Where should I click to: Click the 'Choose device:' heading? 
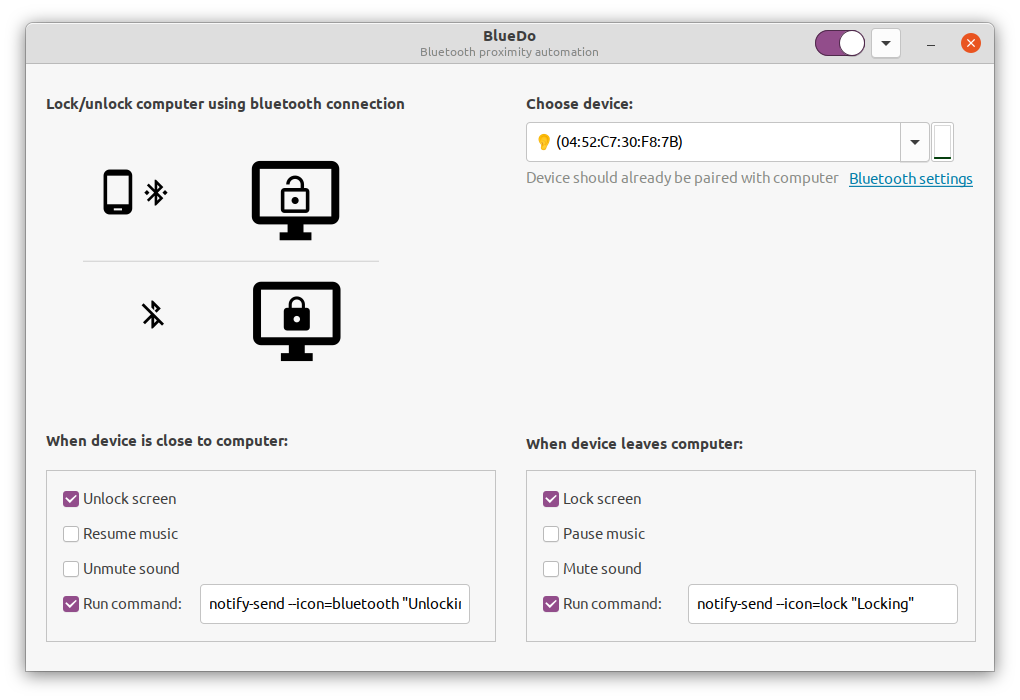pos(580,104)
